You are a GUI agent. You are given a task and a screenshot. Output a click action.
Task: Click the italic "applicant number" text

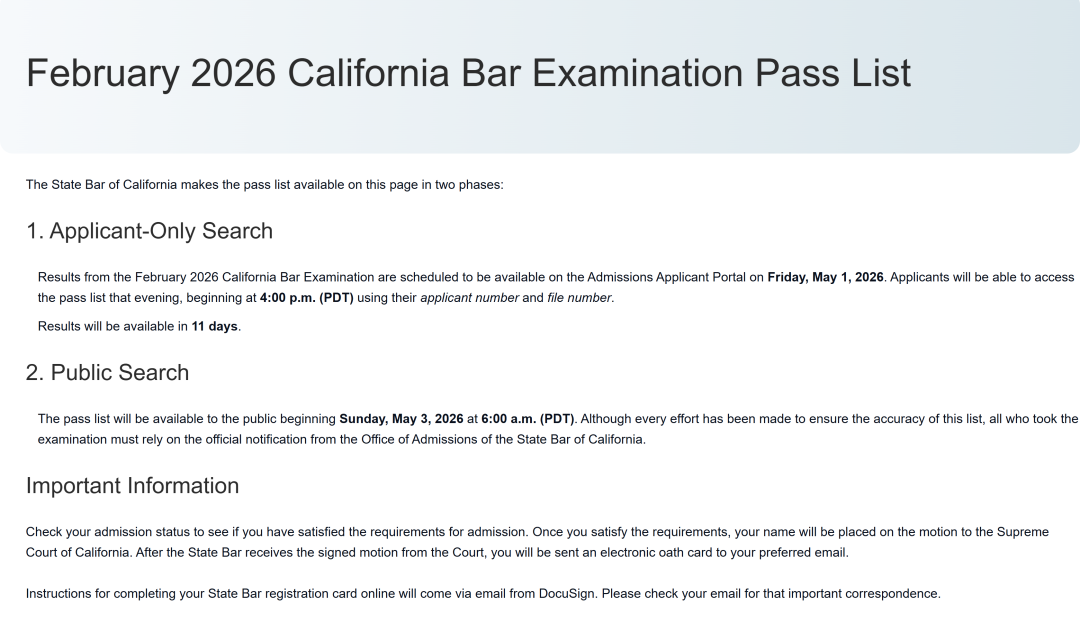[469, 298]
